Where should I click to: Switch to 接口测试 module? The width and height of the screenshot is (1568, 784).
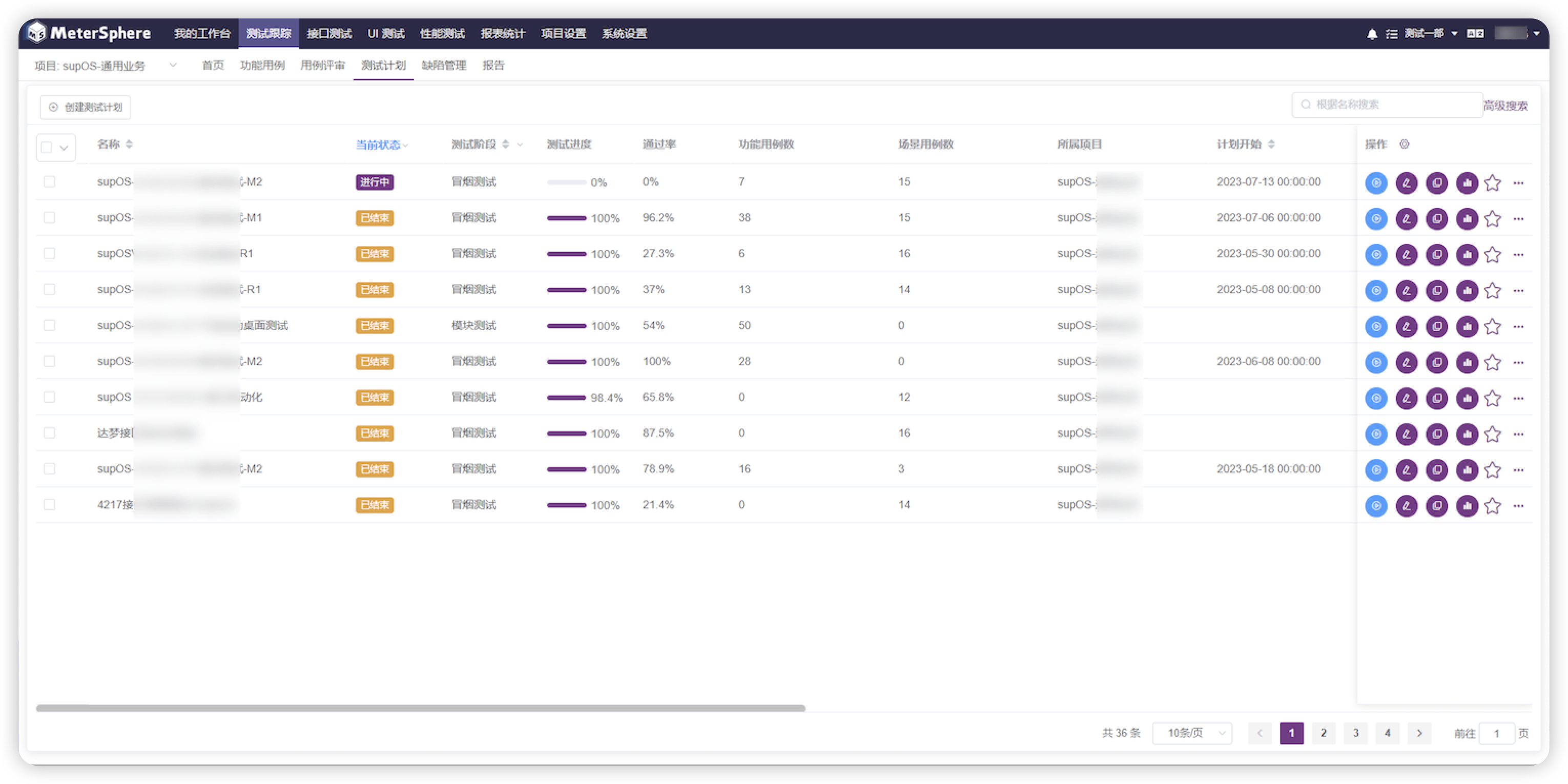[x=329, y=33]
